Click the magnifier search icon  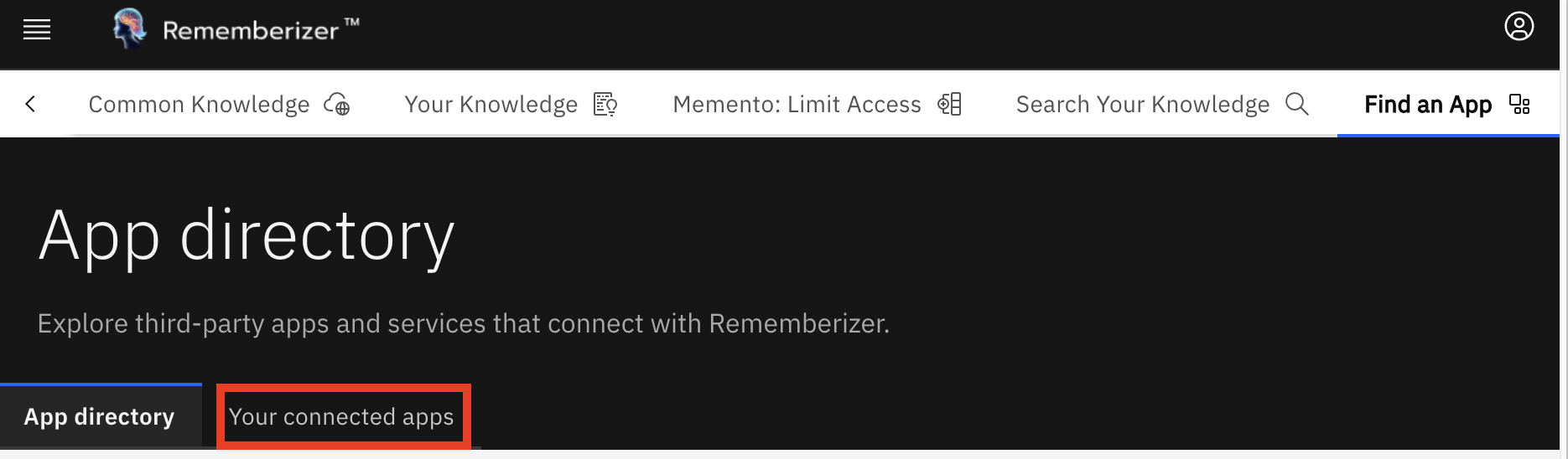pyautogui.click(x=1296, y=105)
